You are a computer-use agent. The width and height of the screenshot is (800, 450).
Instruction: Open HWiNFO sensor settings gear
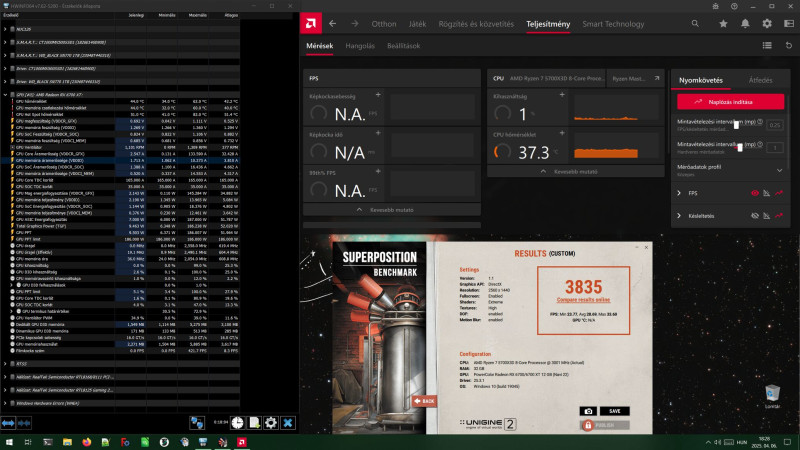coord(271,423)
